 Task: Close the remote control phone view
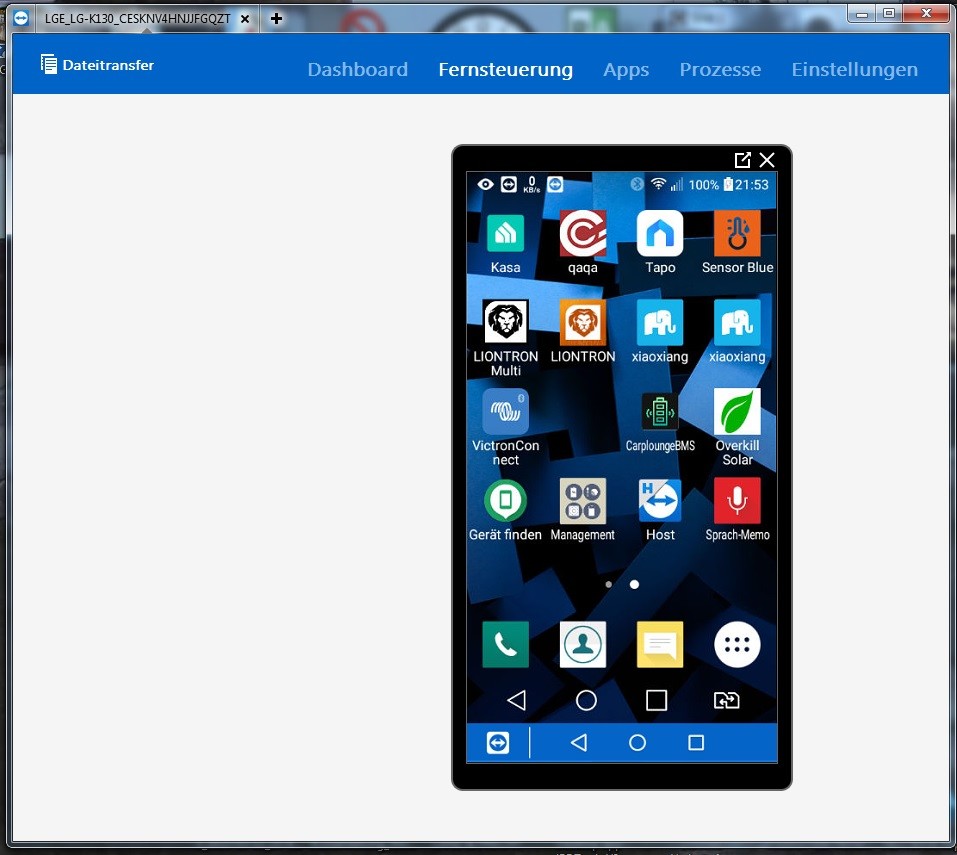coord(767,160)
